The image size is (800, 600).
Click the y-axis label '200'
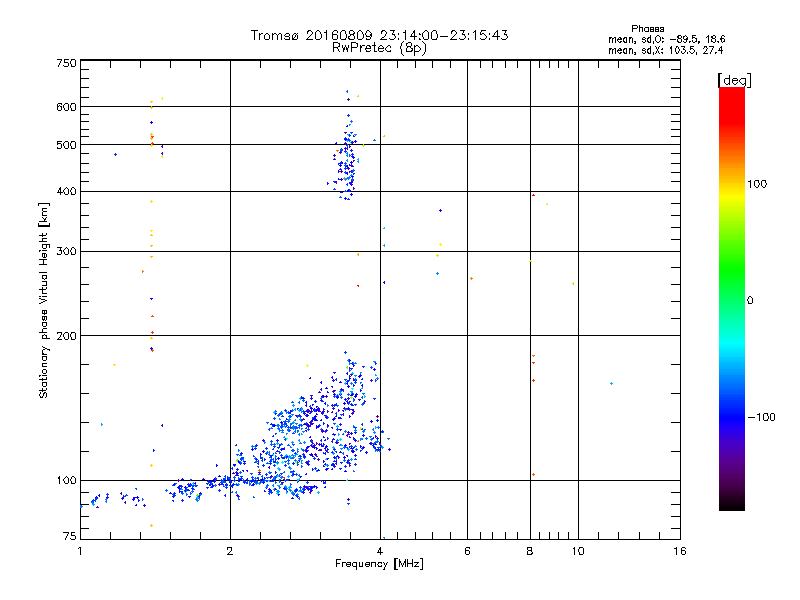coord(66,336)
